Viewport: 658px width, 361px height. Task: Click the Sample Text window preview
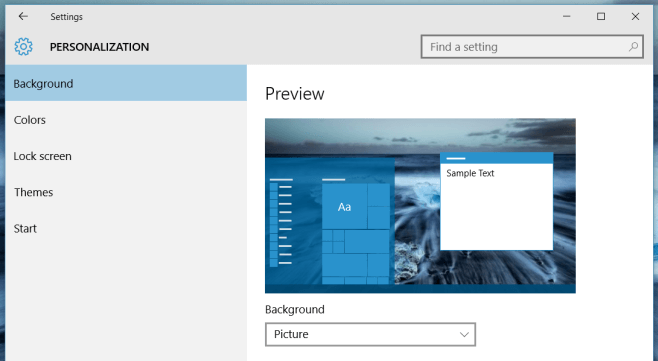click(x=496, y=201)
